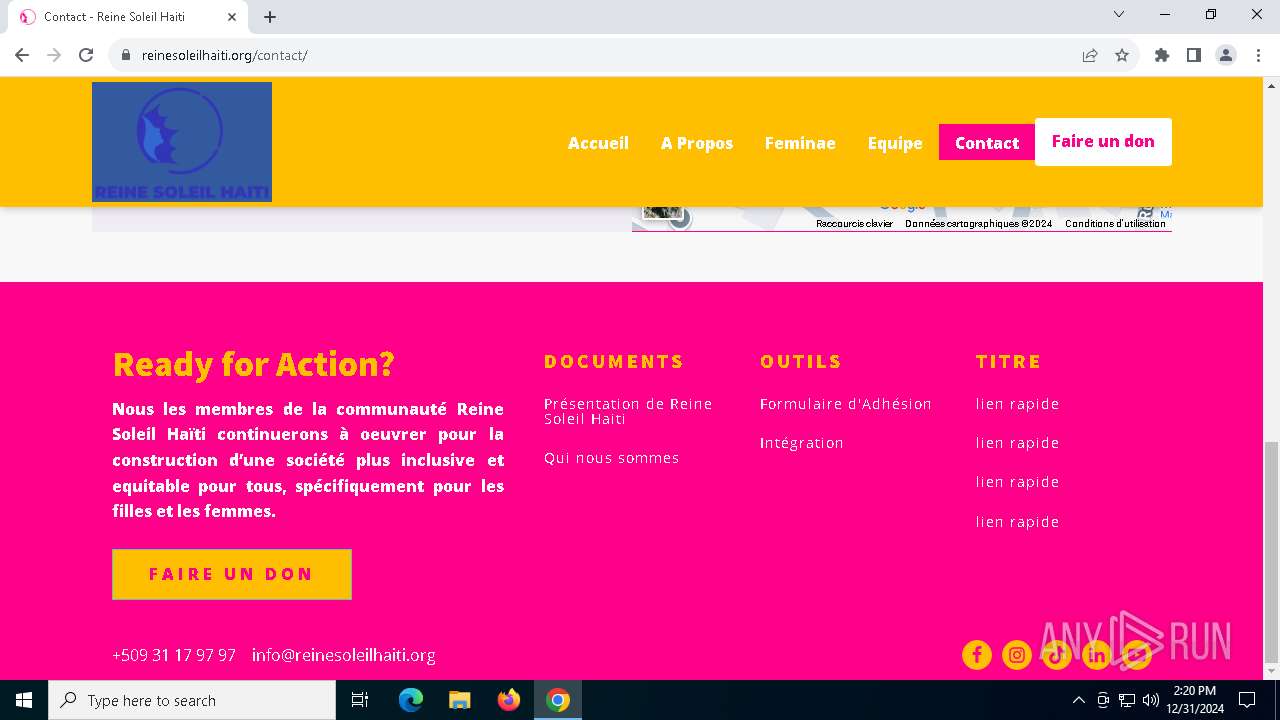Click the Ready for Action? heading
This screenshot has height=720, width=1280.
click(x=253, y=364)
